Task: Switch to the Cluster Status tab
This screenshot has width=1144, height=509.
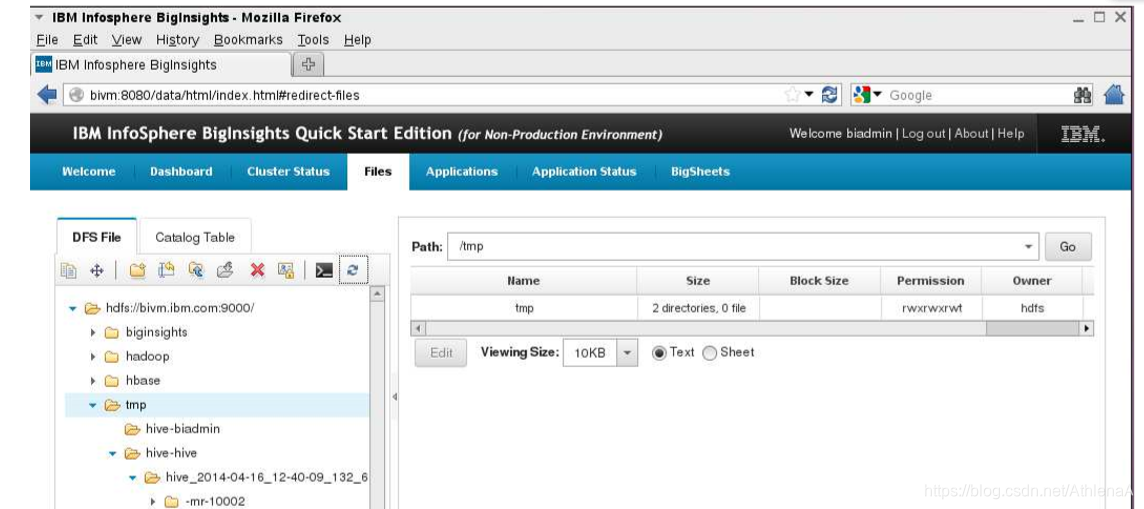Action: tap(288, 171)
